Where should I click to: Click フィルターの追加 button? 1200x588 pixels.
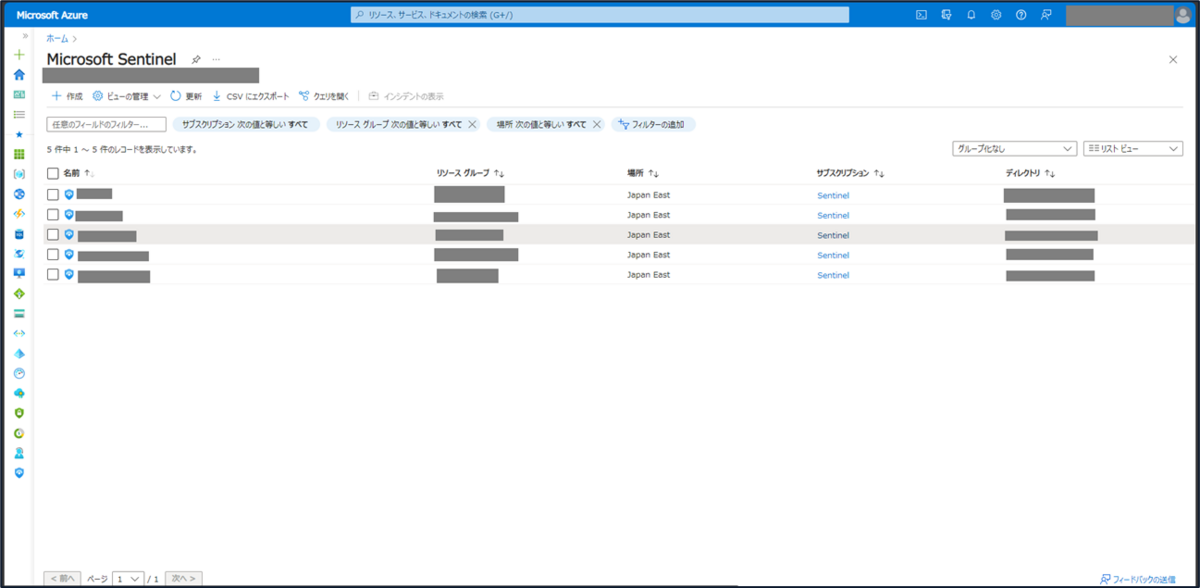click(x=653, y=125)
